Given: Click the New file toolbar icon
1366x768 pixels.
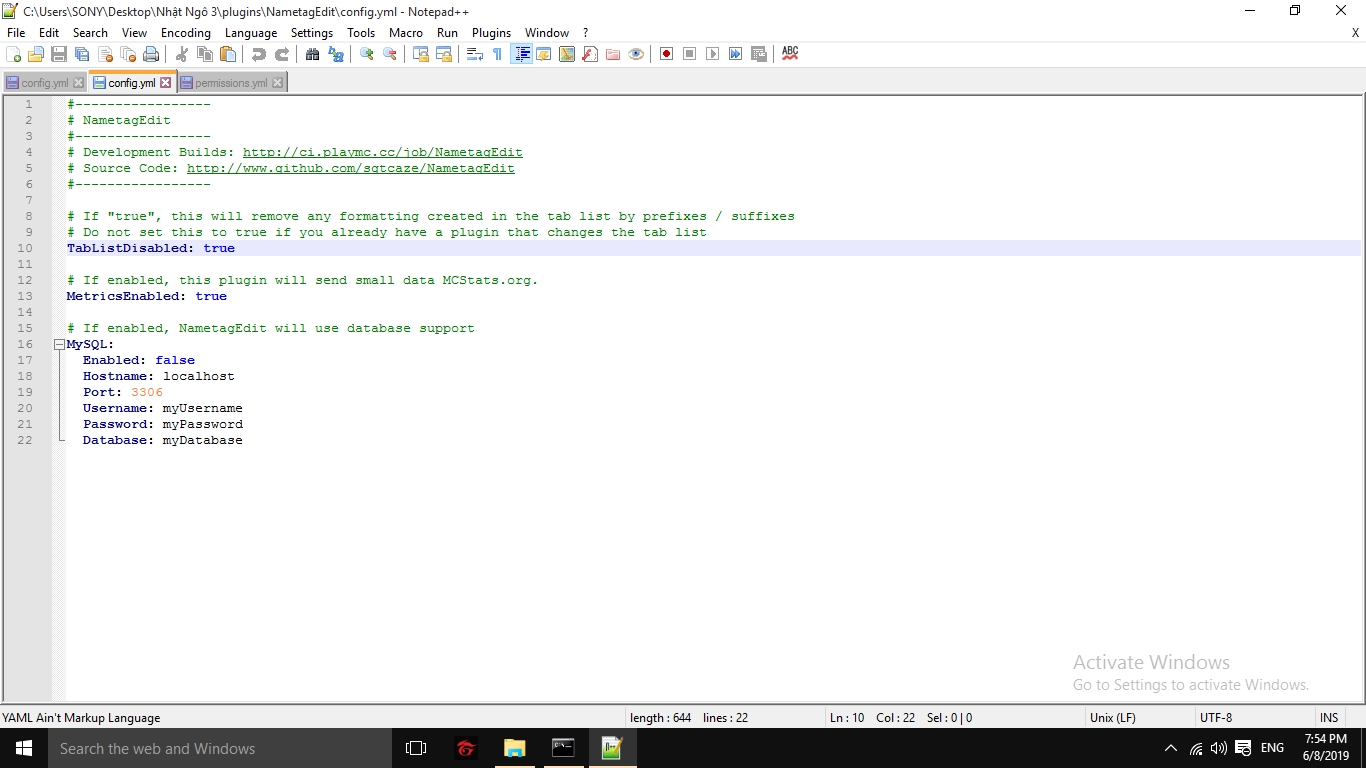Looking at the screenshot, I should tap(13, 54).
